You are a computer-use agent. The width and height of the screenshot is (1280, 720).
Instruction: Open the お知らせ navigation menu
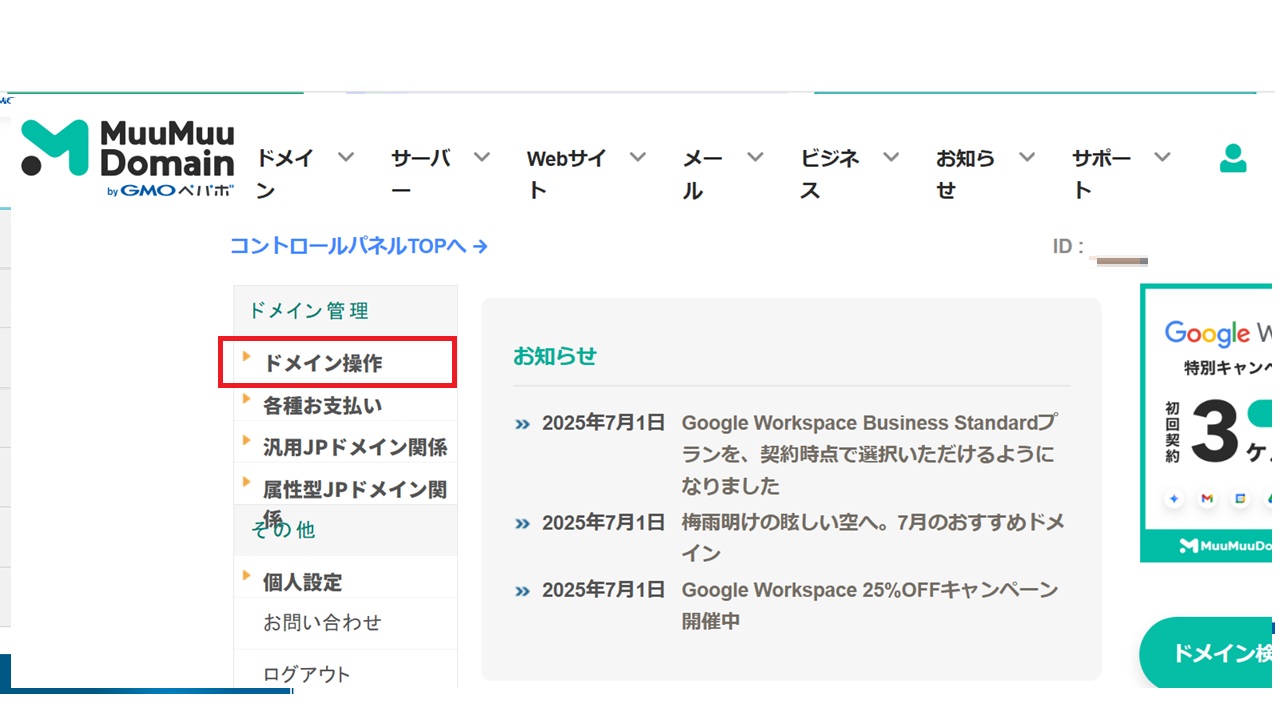pos(966,174)
